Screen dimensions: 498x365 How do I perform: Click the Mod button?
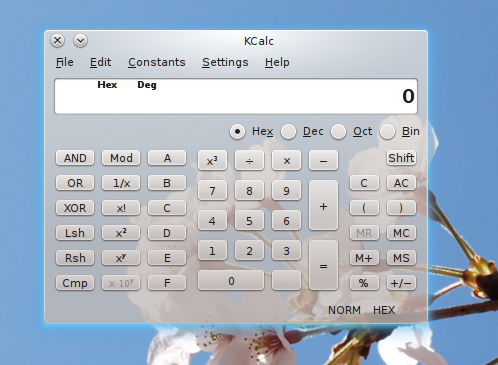pos(121,158)
